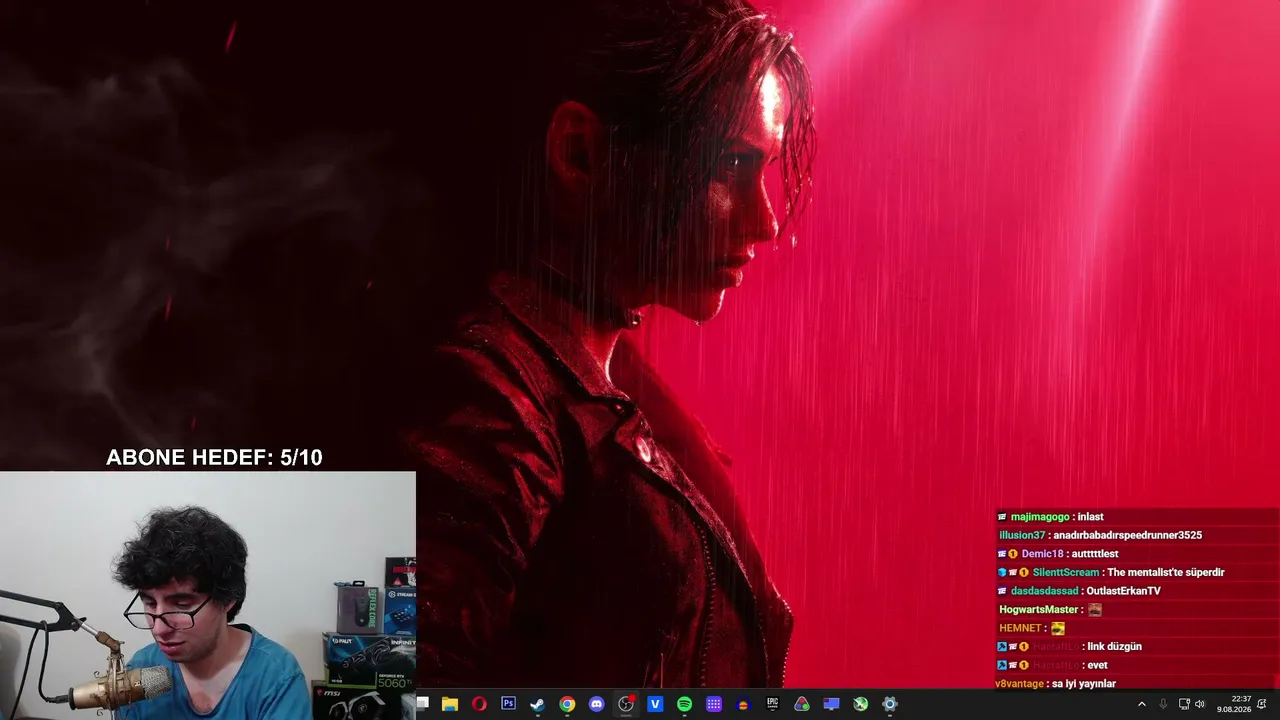Open the network tray icon
This screenshot has width=1280, height=720.
pyautogui.click(x=1184, y=704)
